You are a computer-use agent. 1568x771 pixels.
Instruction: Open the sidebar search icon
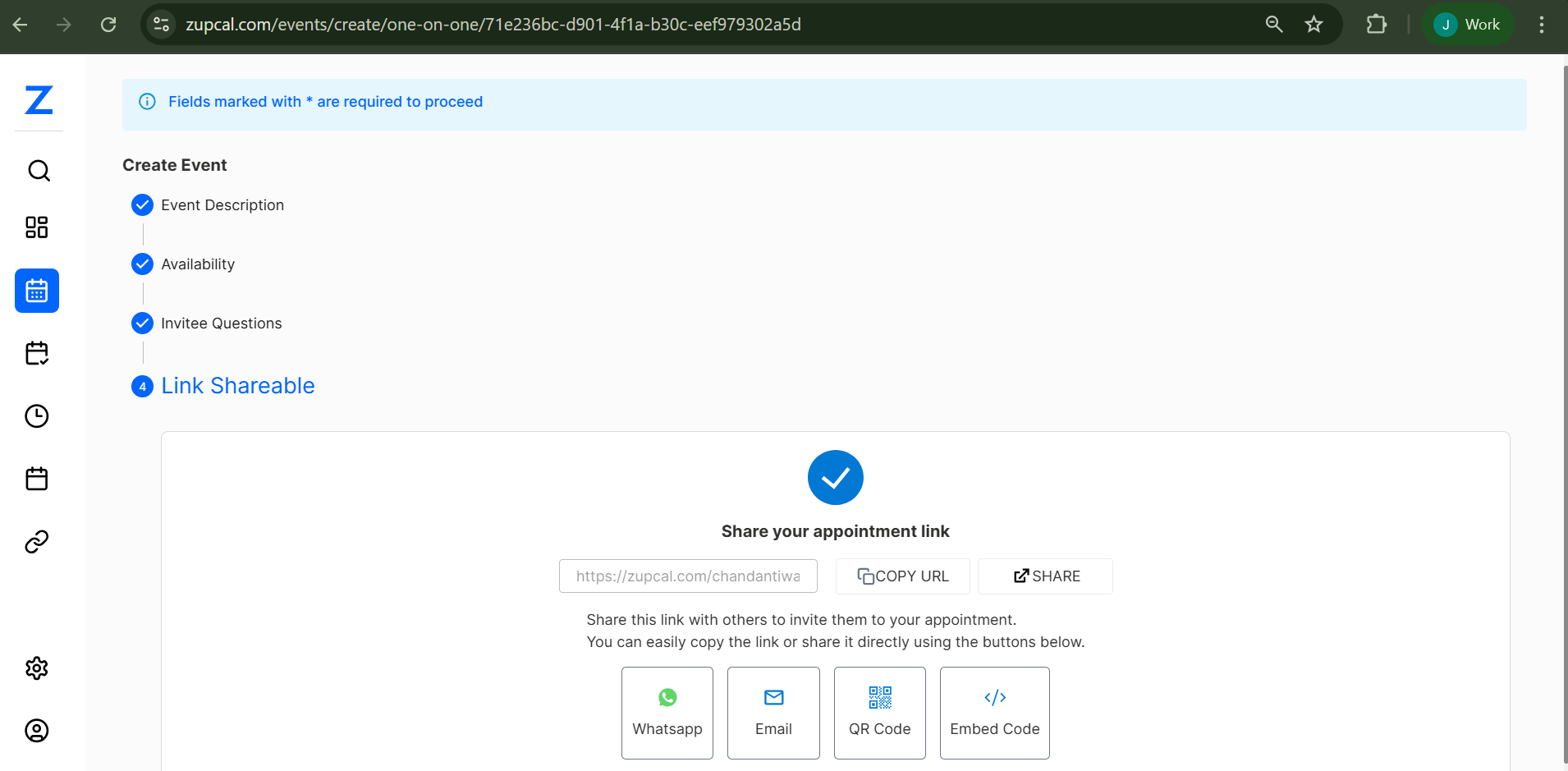coord(39,171)
